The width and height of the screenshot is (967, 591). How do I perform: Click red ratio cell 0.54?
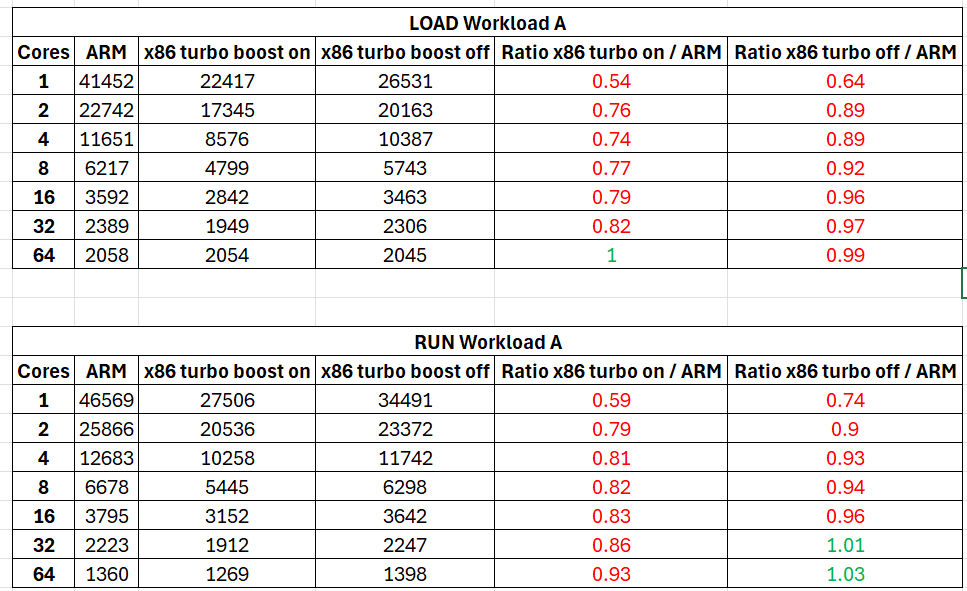point(611,81)
